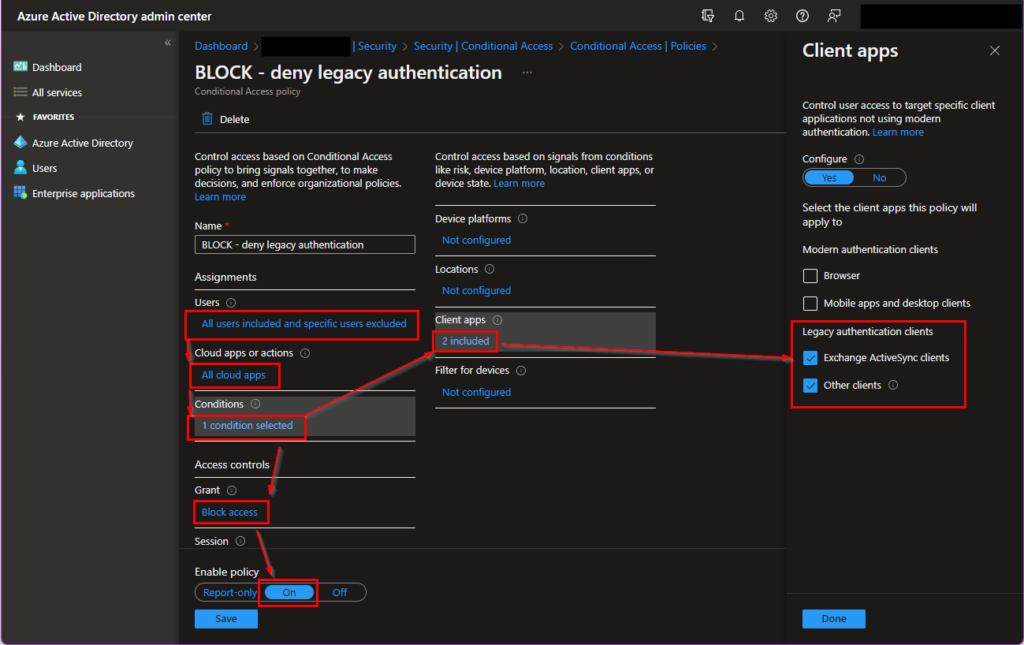Click the All services list icon

pyautogui.click(x=20, y=92)
